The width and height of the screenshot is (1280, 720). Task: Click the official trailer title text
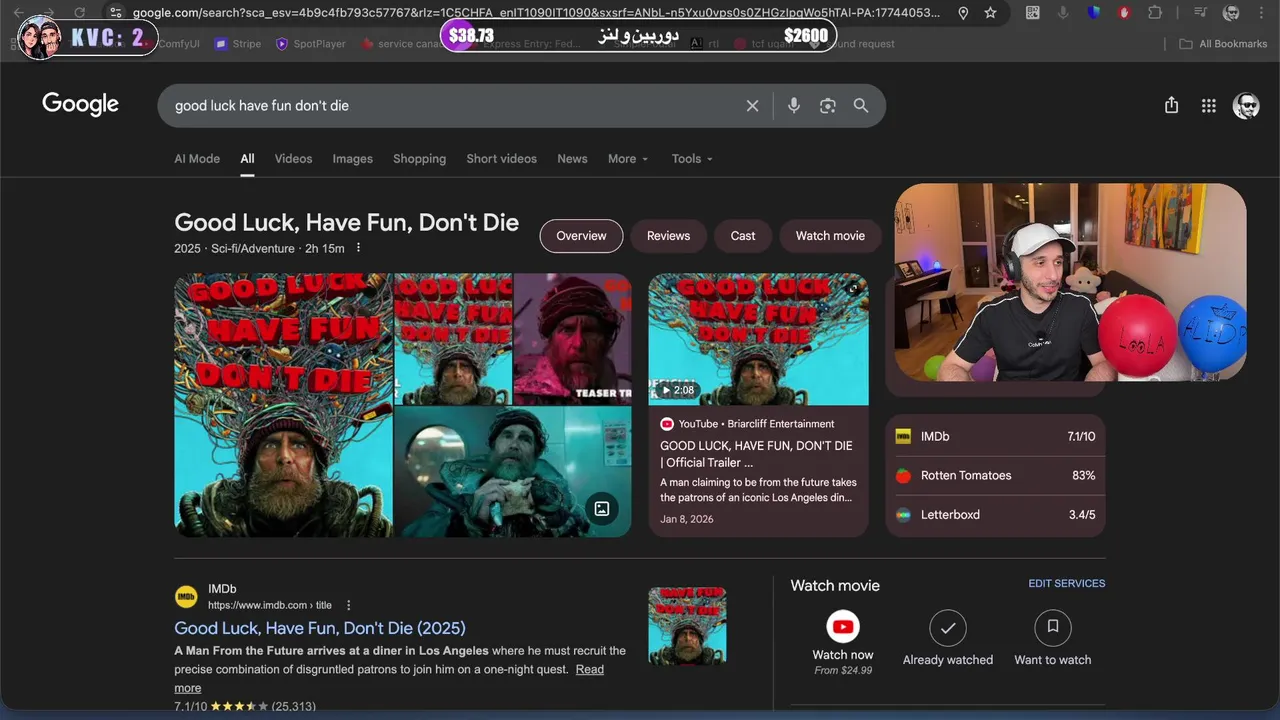[x=756, y=454]
